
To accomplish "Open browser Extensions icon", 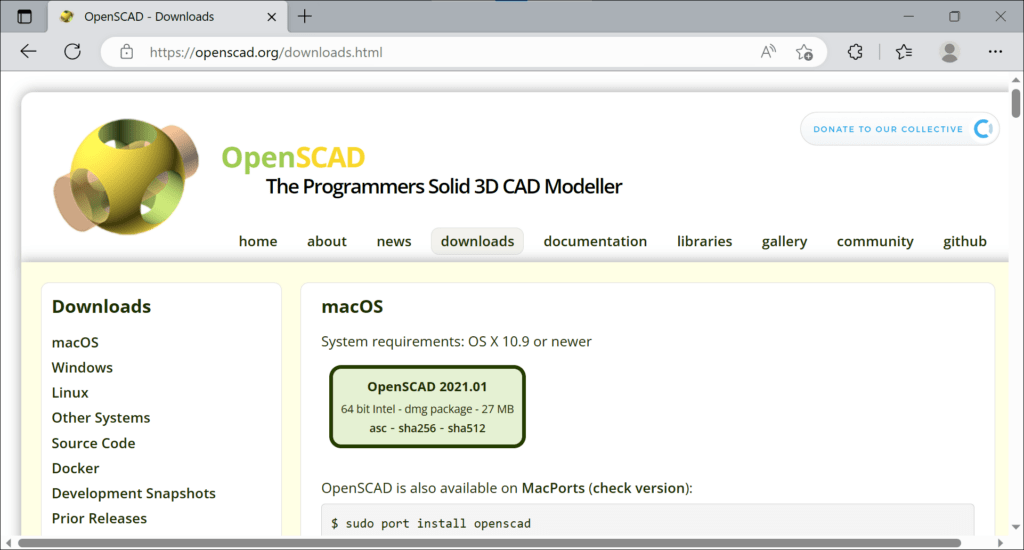I will pyautogui.click(x=855, y=52).
